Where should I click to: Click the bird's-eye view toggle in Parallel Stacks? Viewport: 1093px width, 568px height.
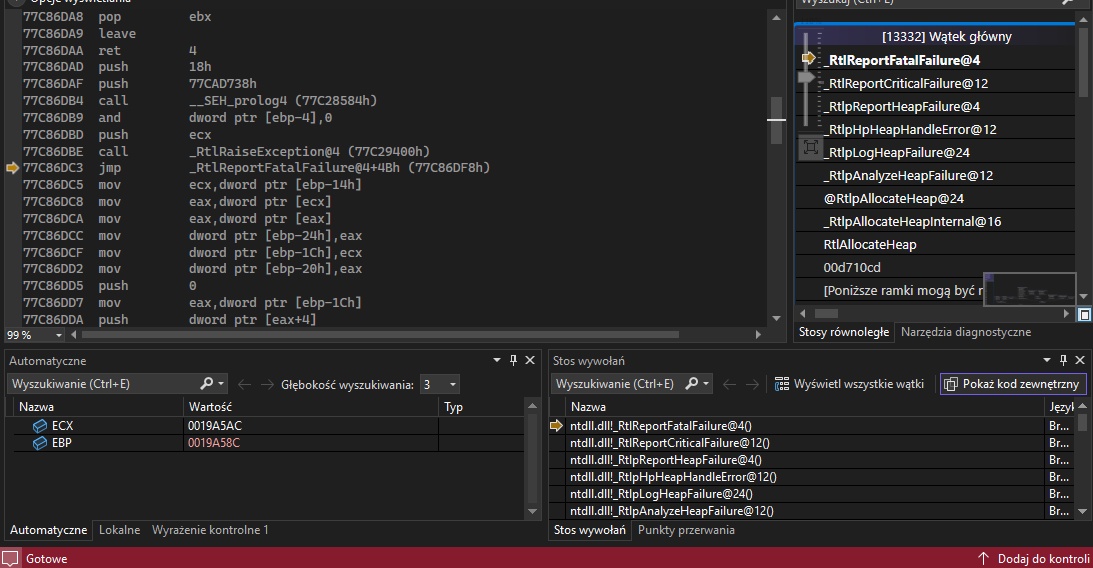pyautogui.click(x=1084, y=314)
